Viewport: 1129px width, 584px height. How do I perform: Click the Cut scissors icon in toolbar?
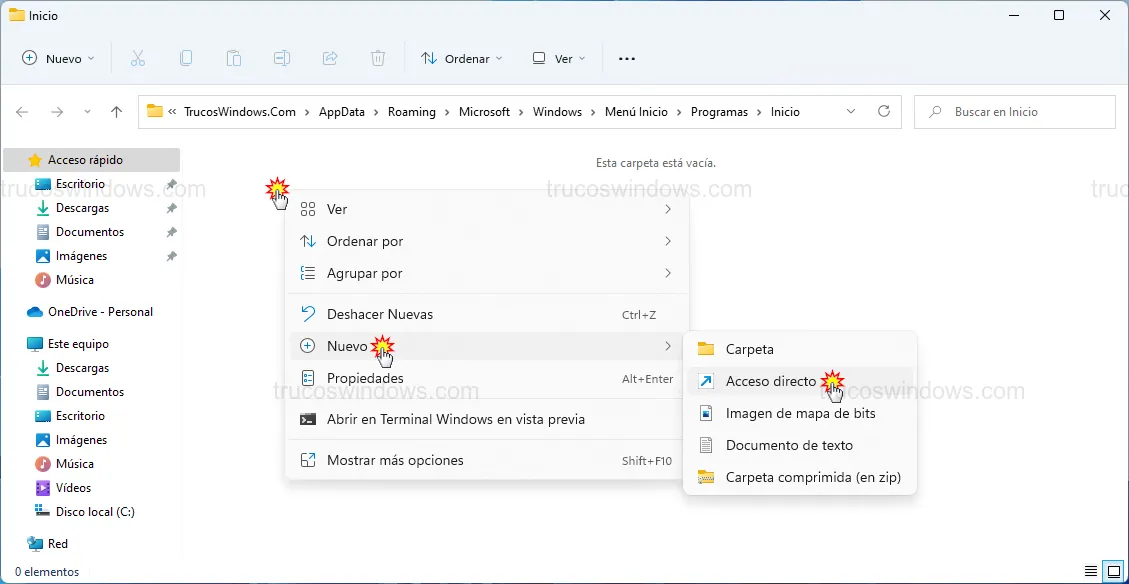pyautogui.click(x=138, y=59)
